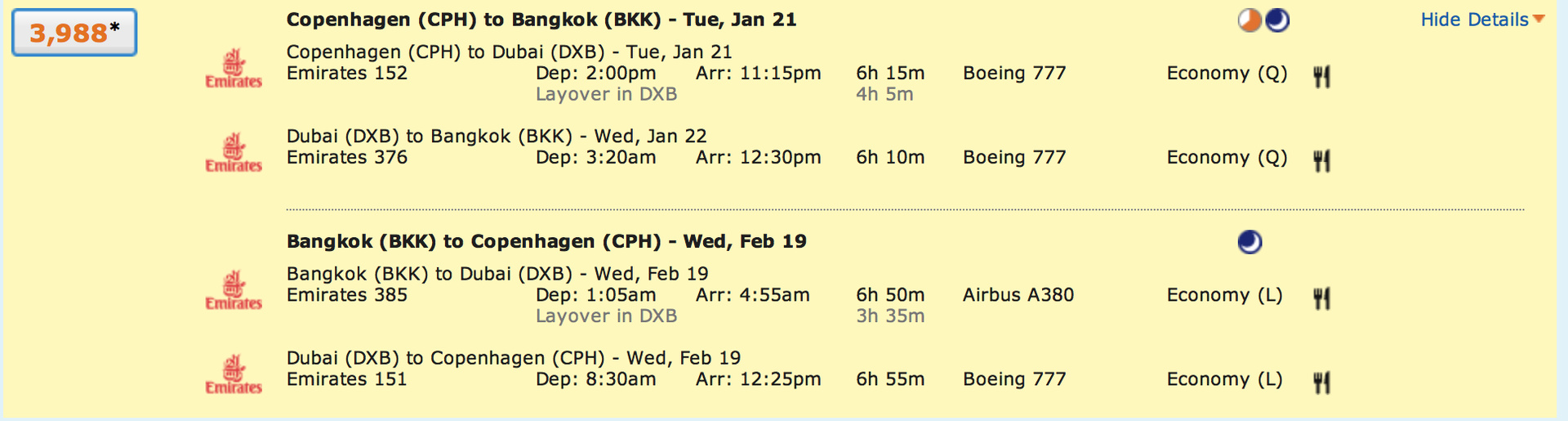Viewport: 1568px width, 421px height.
Task: Click the meal icon for Emirates 385
Action: [1321, 298]
